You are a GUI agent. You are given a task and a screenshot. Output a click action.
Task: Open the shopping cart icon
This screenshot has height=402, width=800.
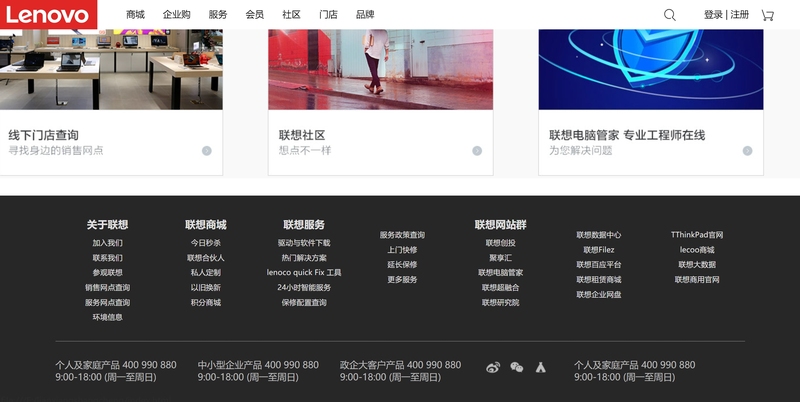767,15
